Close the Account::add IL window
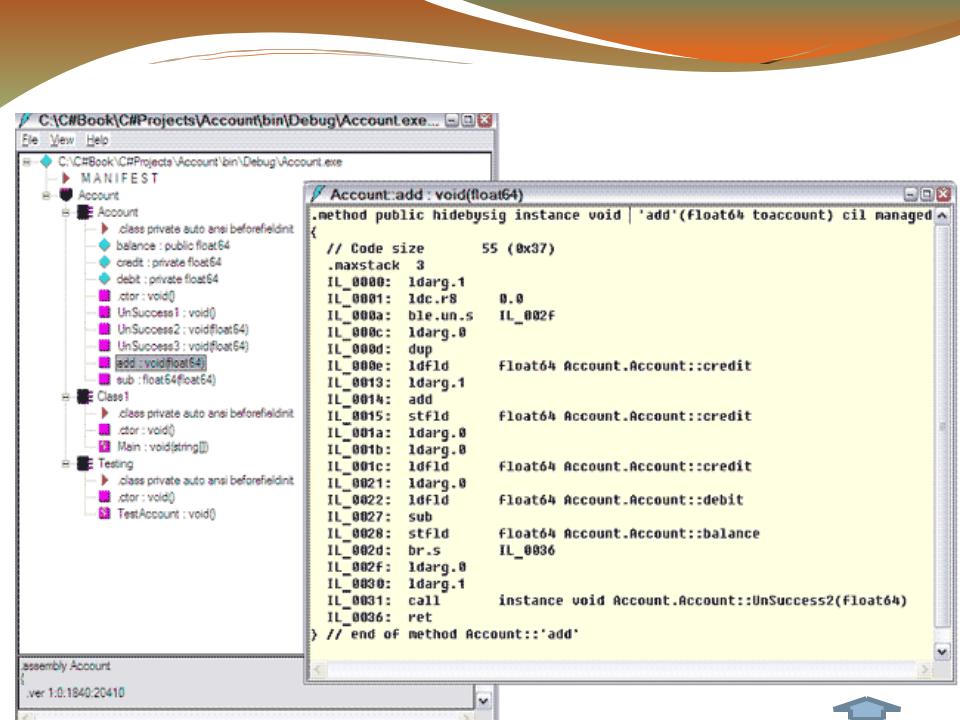 [943, 194]
